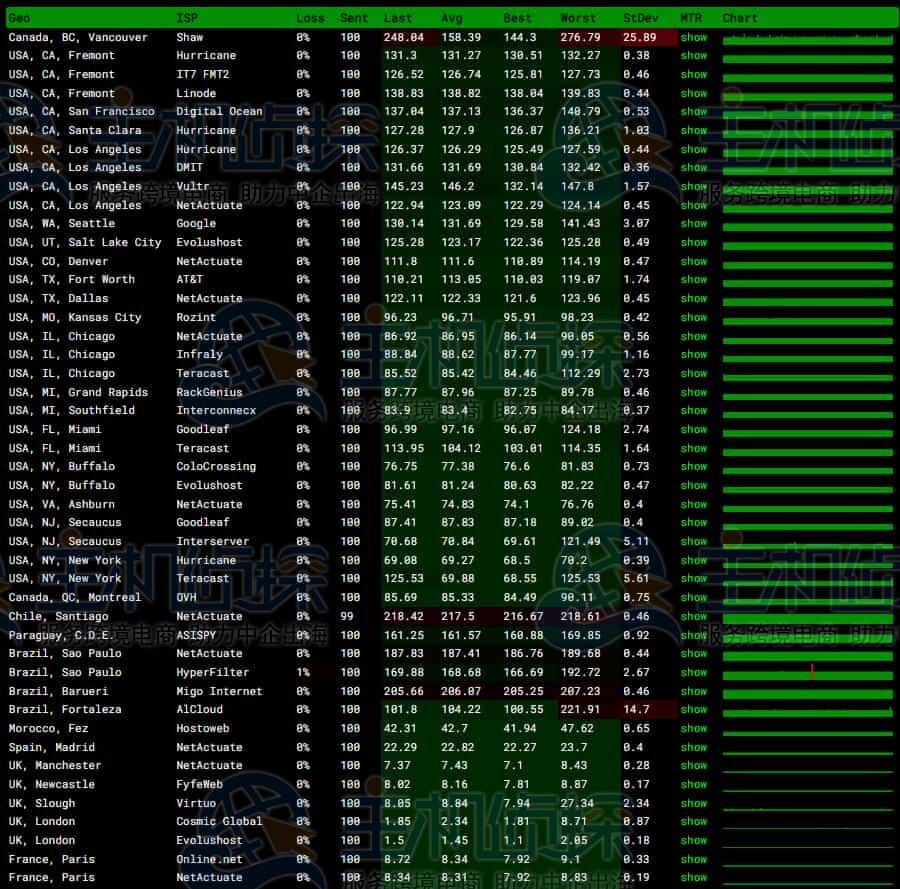Open MTR show link for Fremont Linode

click(x=693, y=93)
